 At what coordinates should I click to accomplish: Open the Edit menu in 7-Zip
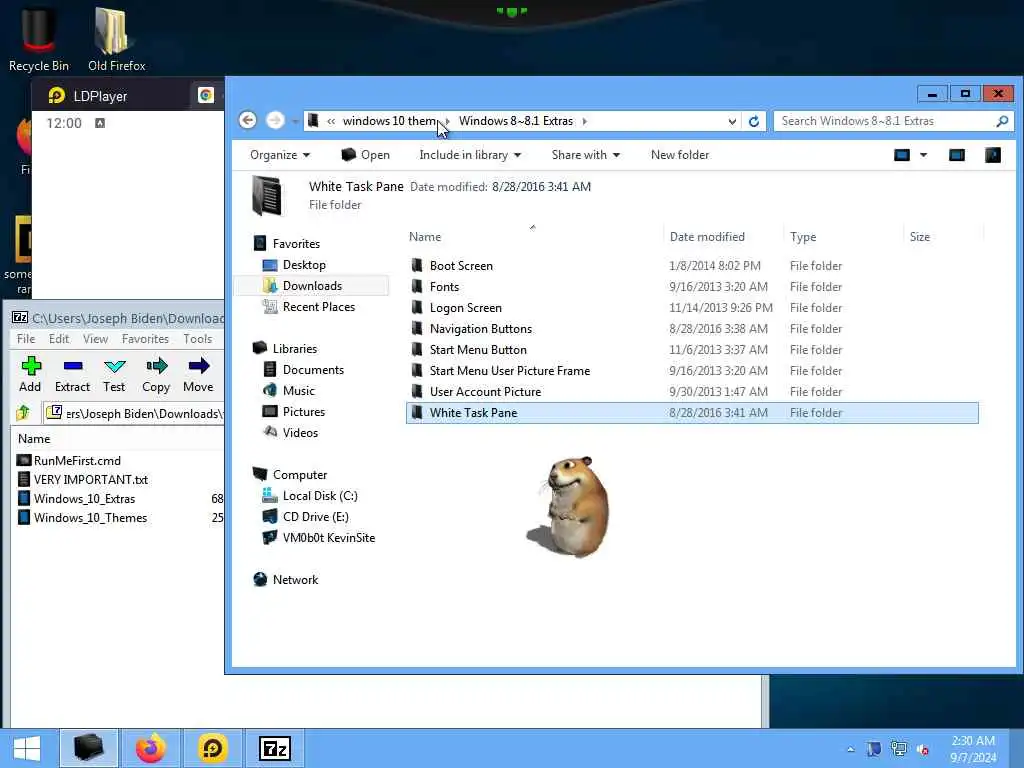[x=59, y=339]
